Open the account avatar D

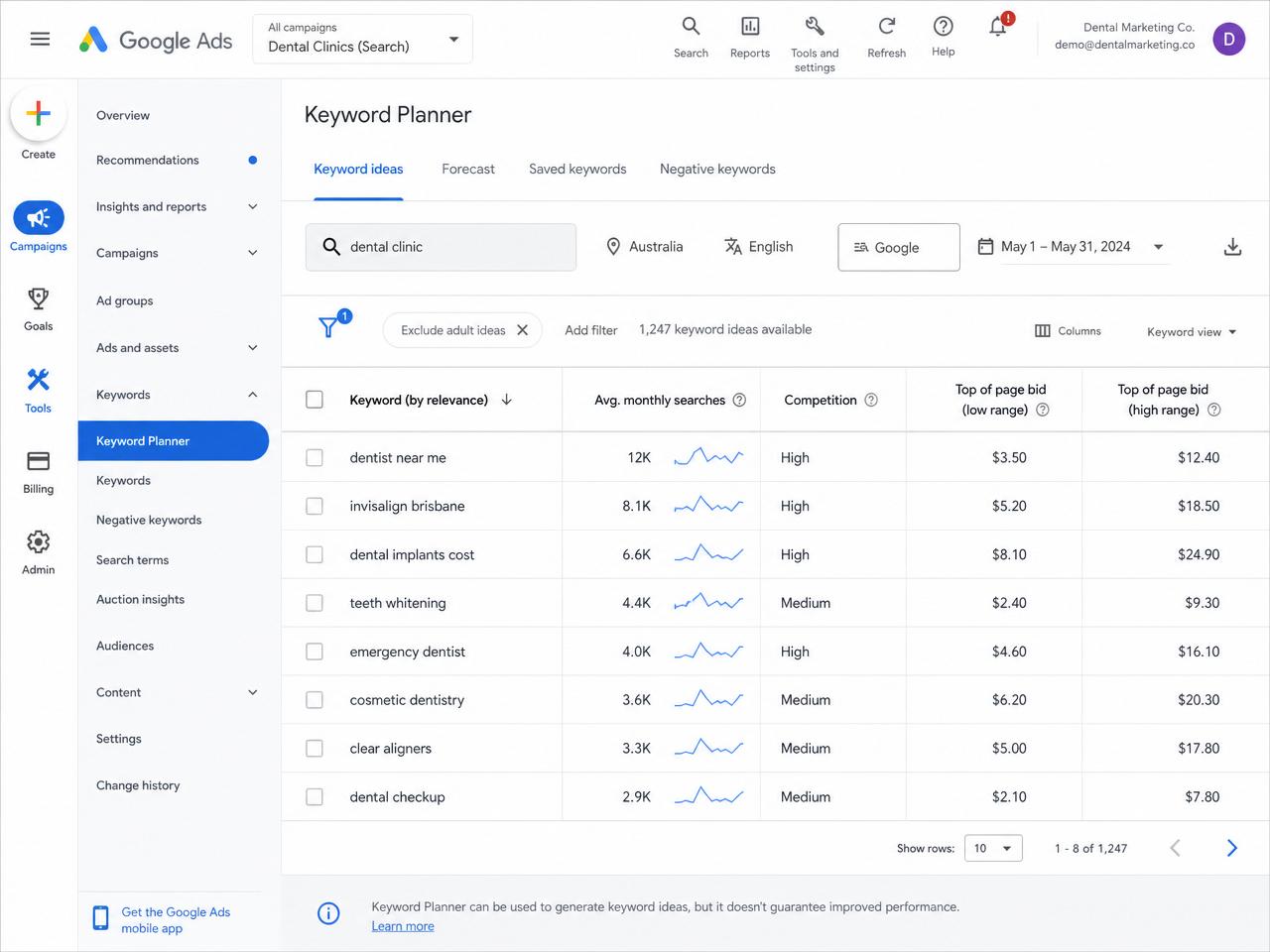[x=1228, y=39]
